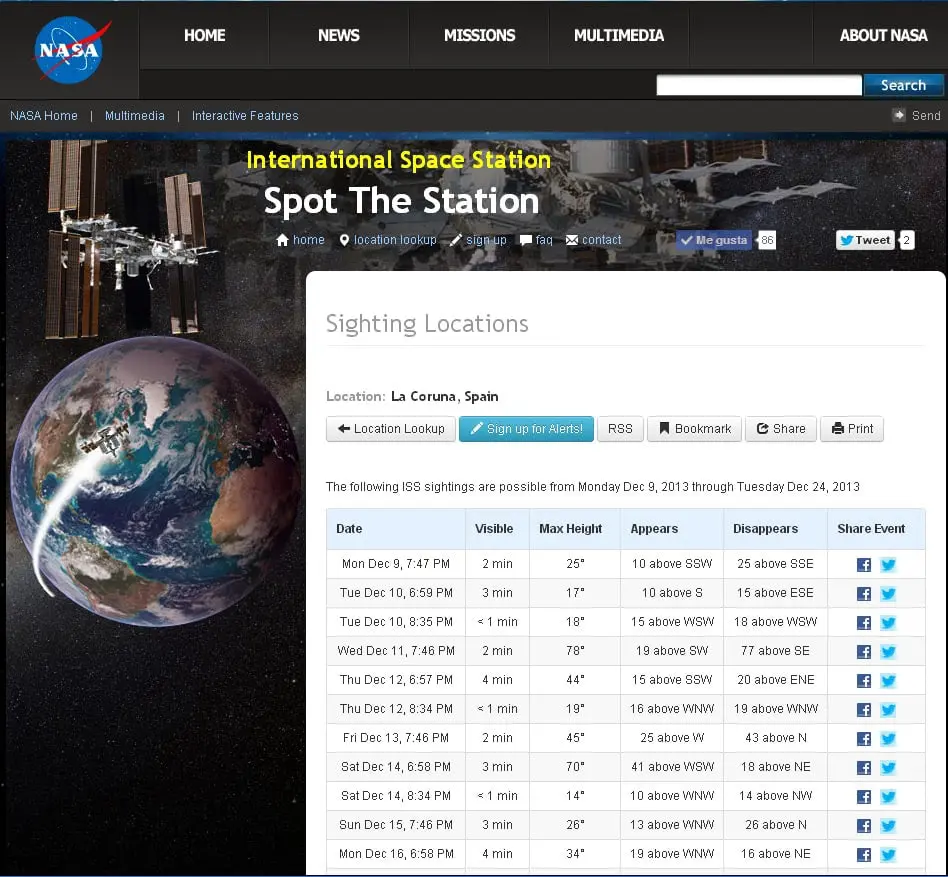Click the Send arrow icon

pos(899,115)
